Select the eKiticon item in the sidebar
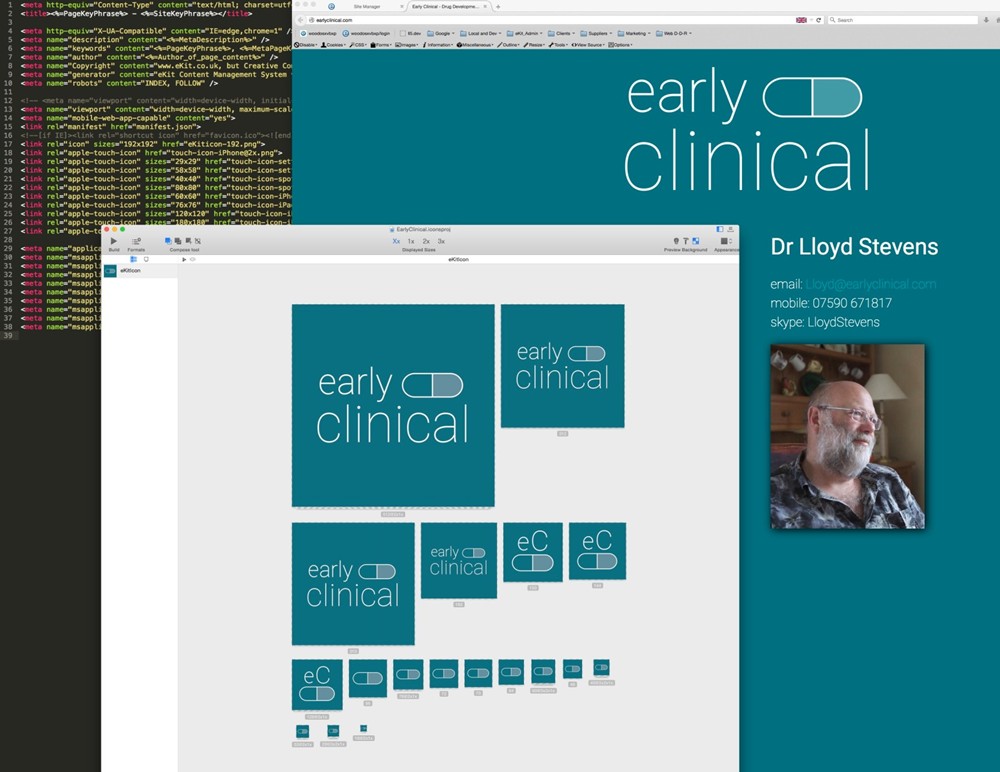The height and width of the screenshot is (772, 1000). pyautogui.click(x=140, y=271)
